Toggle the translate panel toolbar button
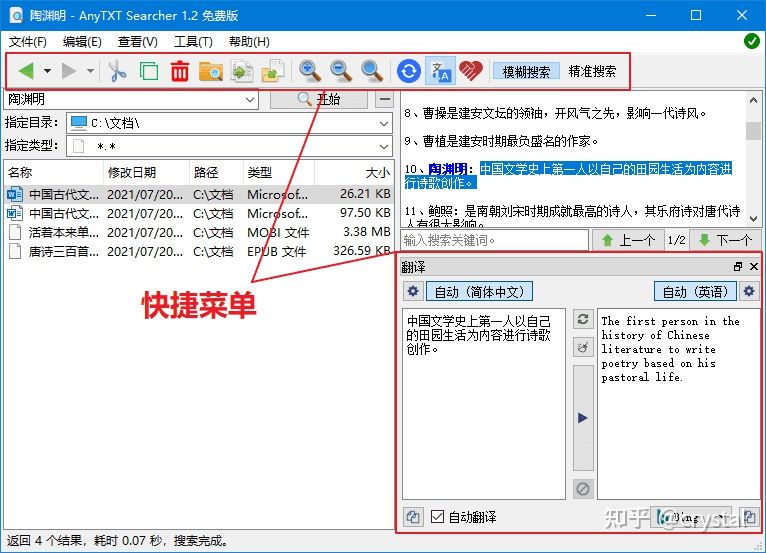 [x=440, y=71]
